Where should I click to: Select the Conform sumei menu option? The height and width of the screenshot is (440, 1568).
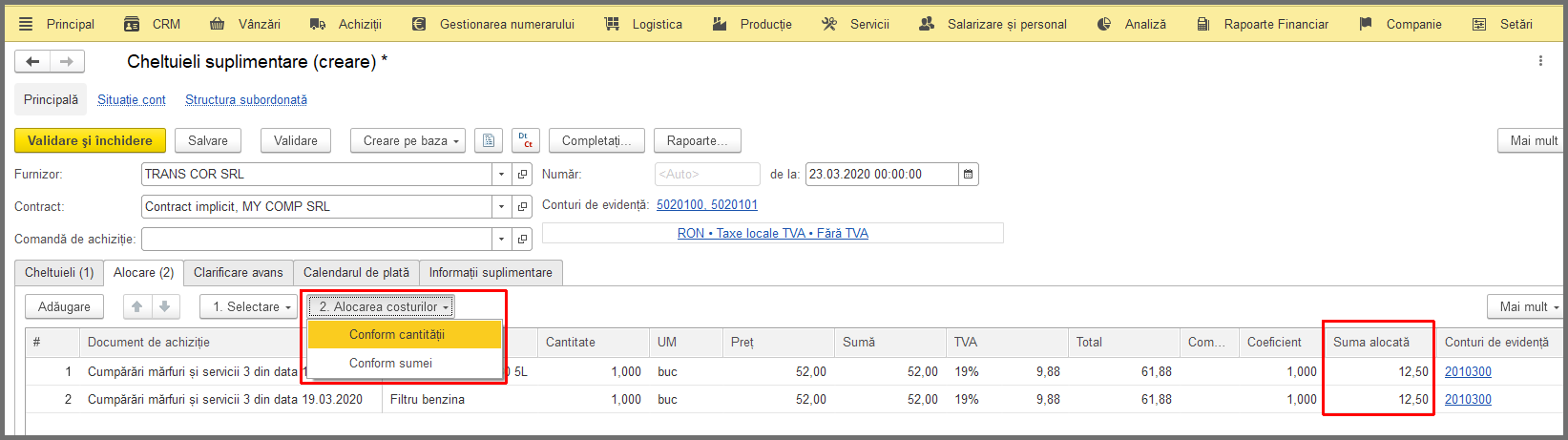pos(390,363)
